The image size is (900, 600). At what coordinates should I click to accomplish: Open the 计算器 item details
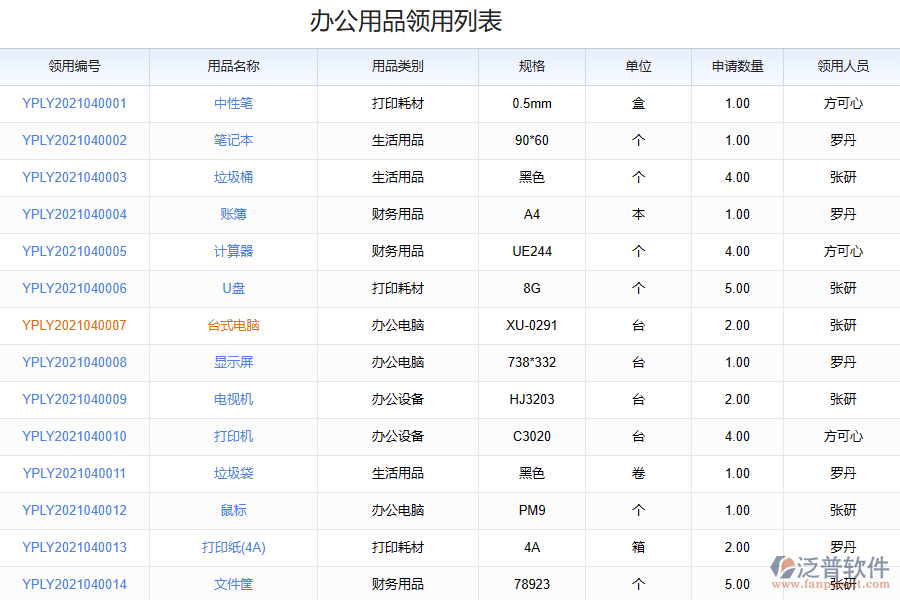(233, 252)
